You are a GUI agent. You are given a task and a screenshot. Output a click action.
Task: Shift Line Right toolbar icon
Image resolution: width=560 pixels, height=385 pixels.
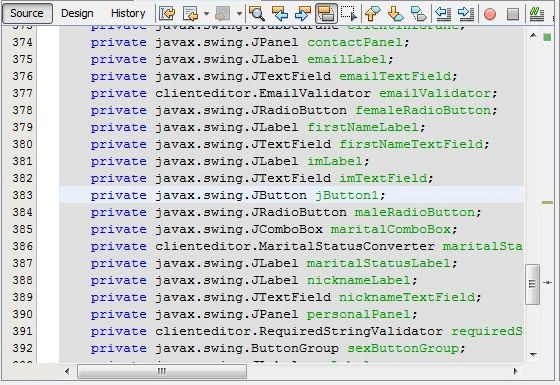[466, 14]
